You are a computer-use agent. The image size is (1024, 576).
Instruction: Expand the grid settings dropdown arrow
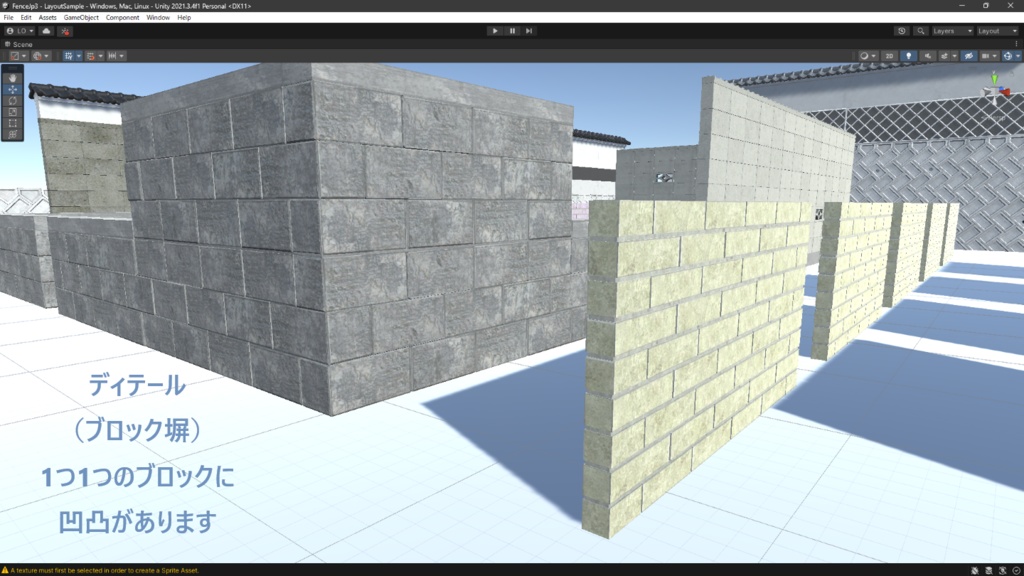(x=79, y=56)
